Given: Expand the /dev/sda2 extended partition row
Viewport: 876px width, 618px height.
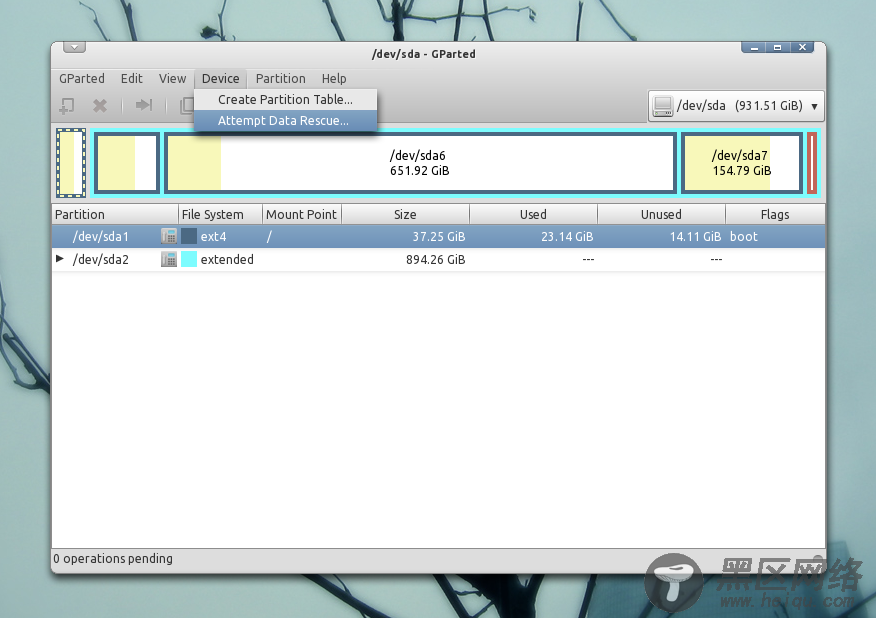Looking at the screenshot, I should [60, 259].
